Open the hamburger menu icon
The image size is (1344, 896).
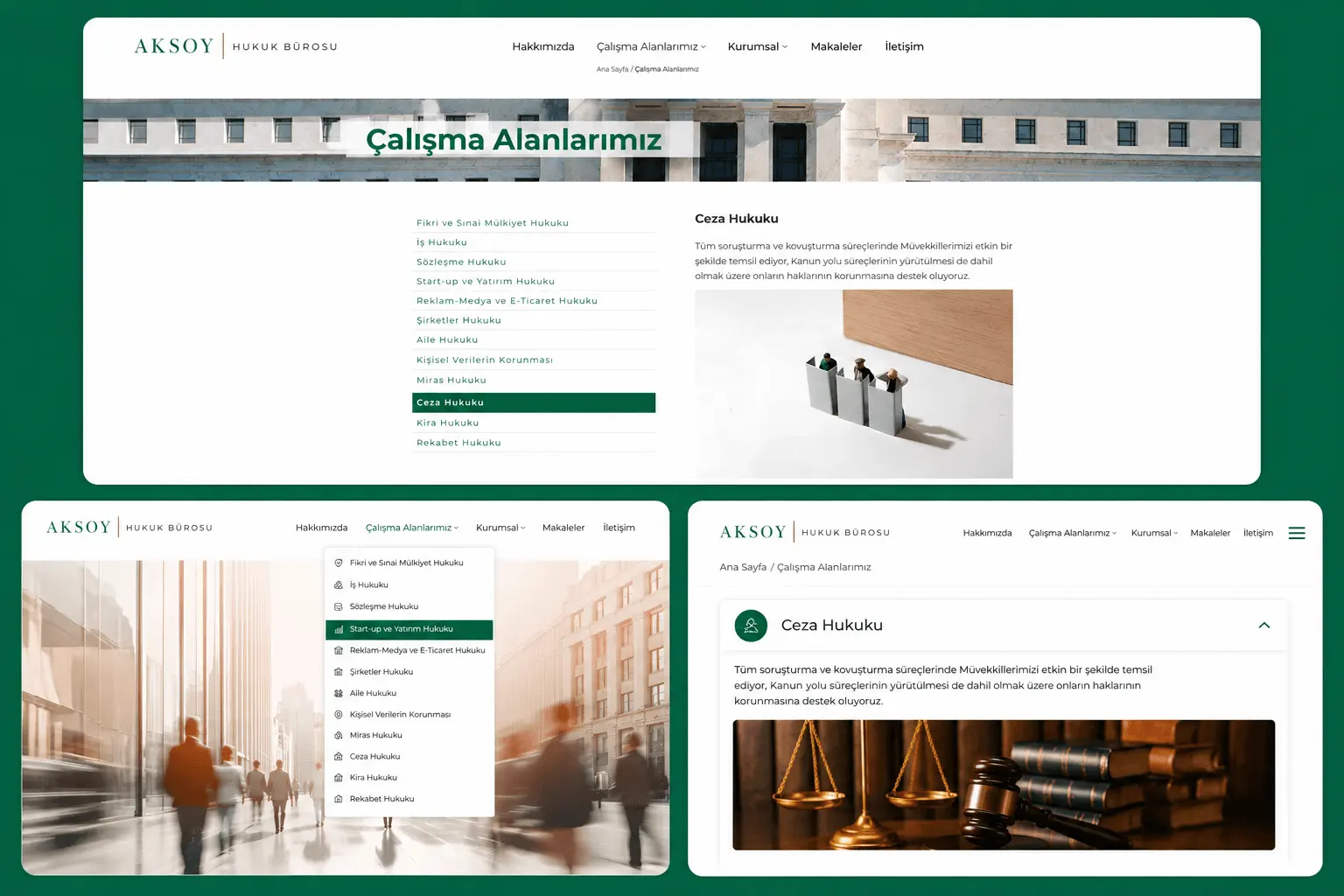(x=1297, y=533)
